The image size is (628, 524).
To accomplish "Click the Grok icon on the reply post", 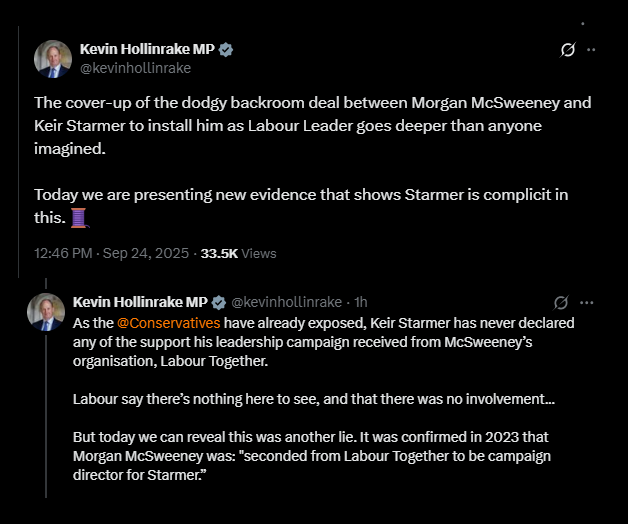I will pos(561,302).
